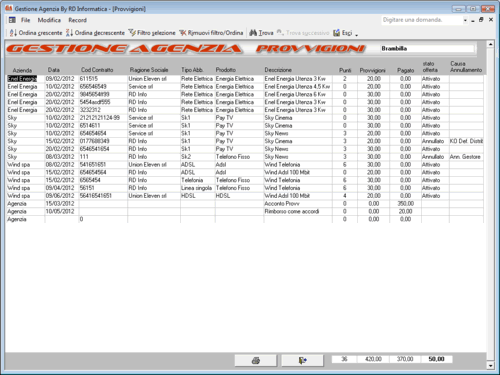This screenshot has height=375, width=500.
Task: Click 'Ann. Gestore' cancellation cause
Action: click(x=466, y=157)
